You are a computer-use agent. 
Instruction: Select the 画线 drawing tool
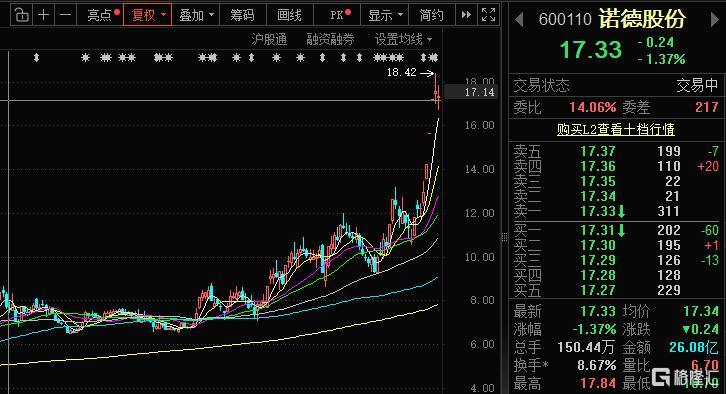click(289, 15)
